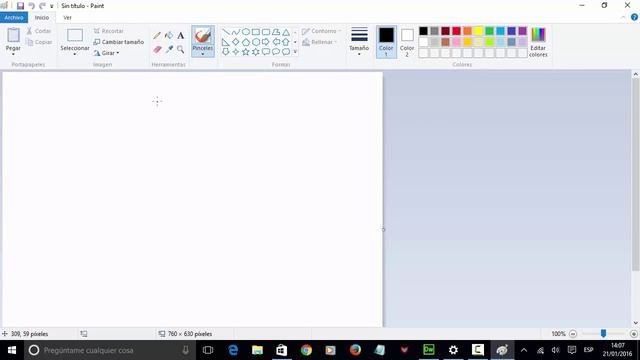Screen dimensions: 640x360
Task: Choose the Triangle shape
Action: [x=286, y=32]
